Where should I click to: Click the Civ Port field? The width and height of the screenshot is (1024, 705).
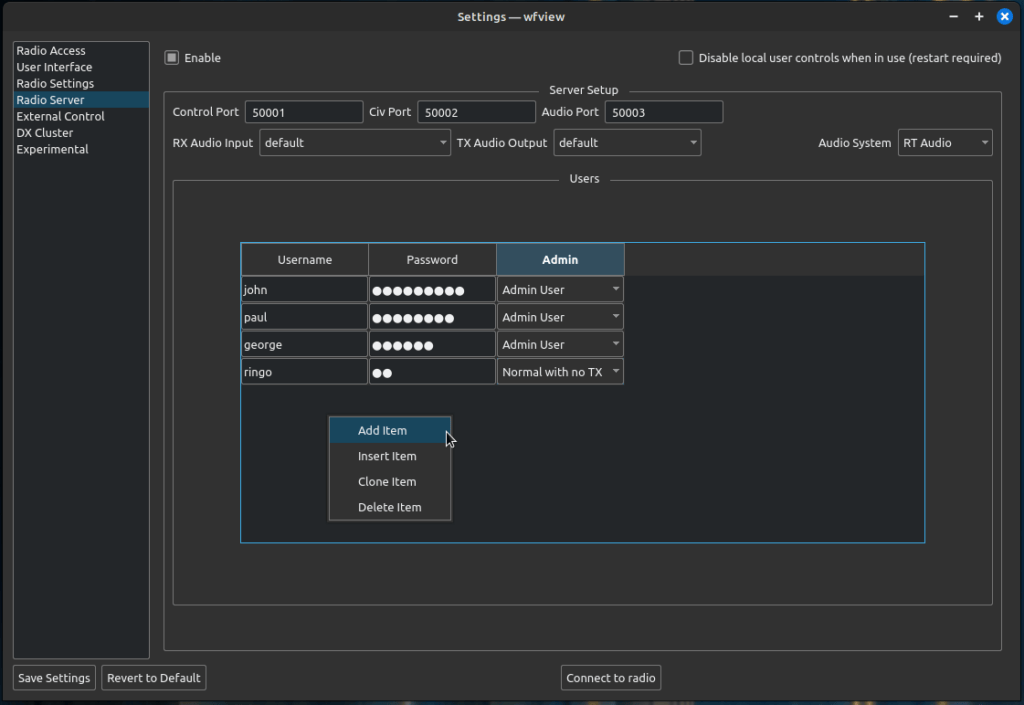(476, 112)
